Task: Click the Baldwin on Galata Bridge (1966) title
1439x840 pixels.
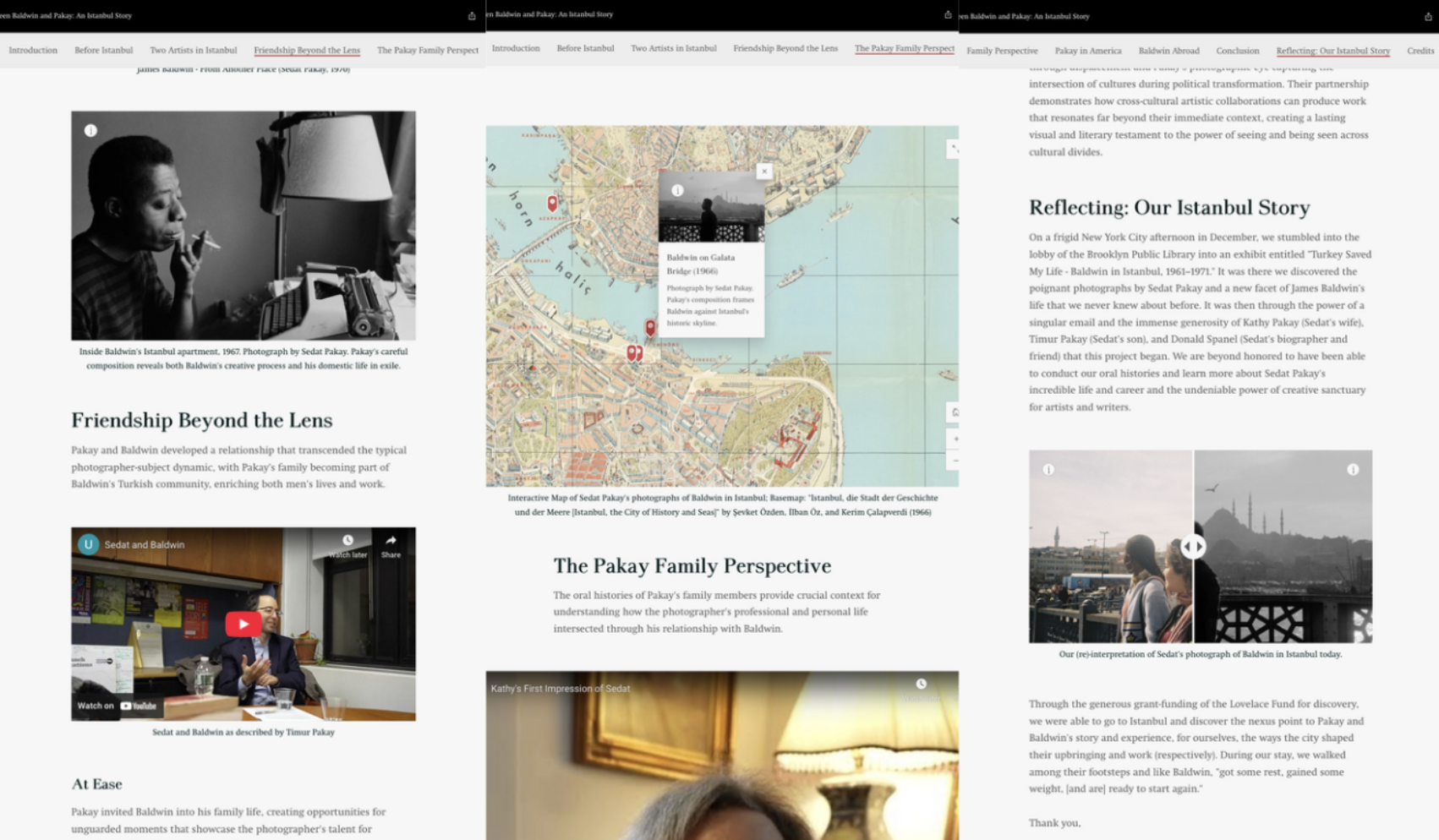Action: 701,264
